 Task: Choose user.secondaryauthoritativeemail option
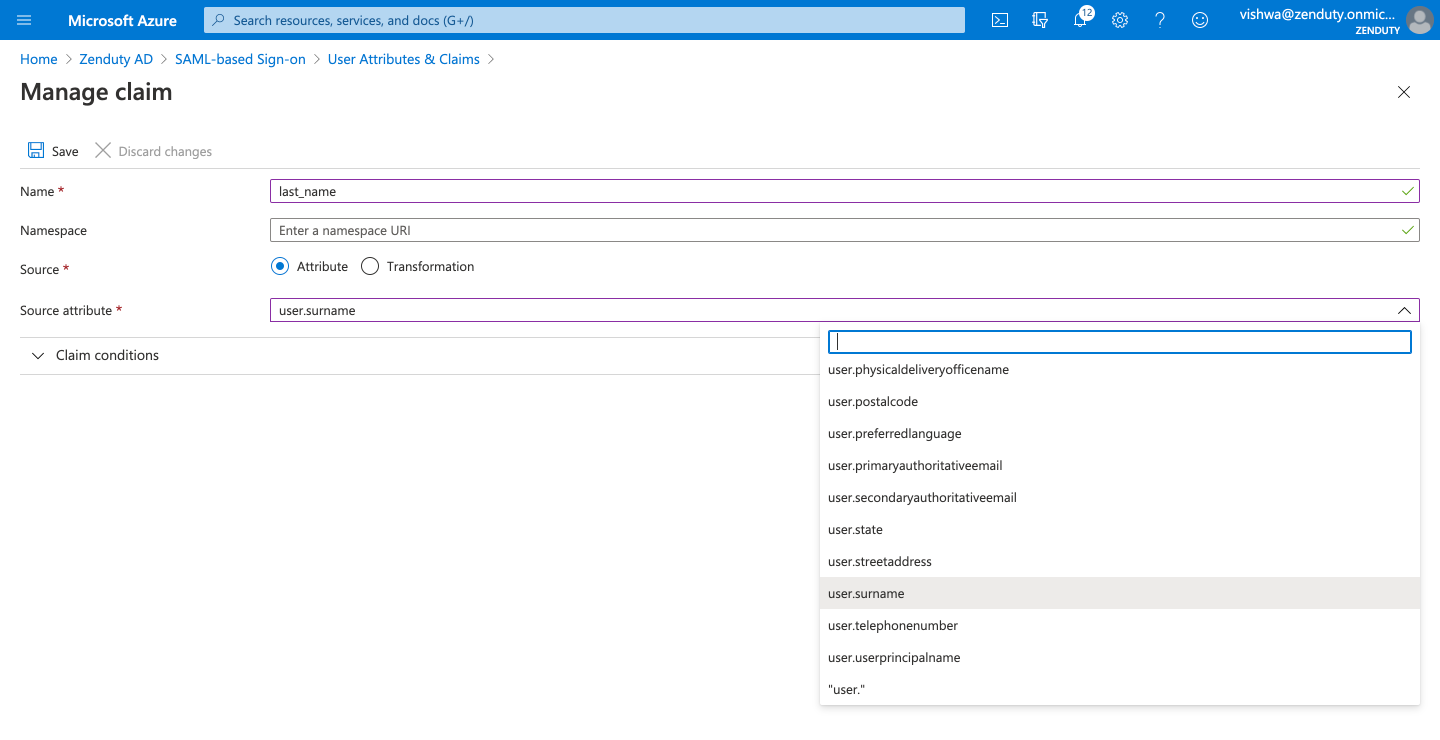[x=1120, y=497]
